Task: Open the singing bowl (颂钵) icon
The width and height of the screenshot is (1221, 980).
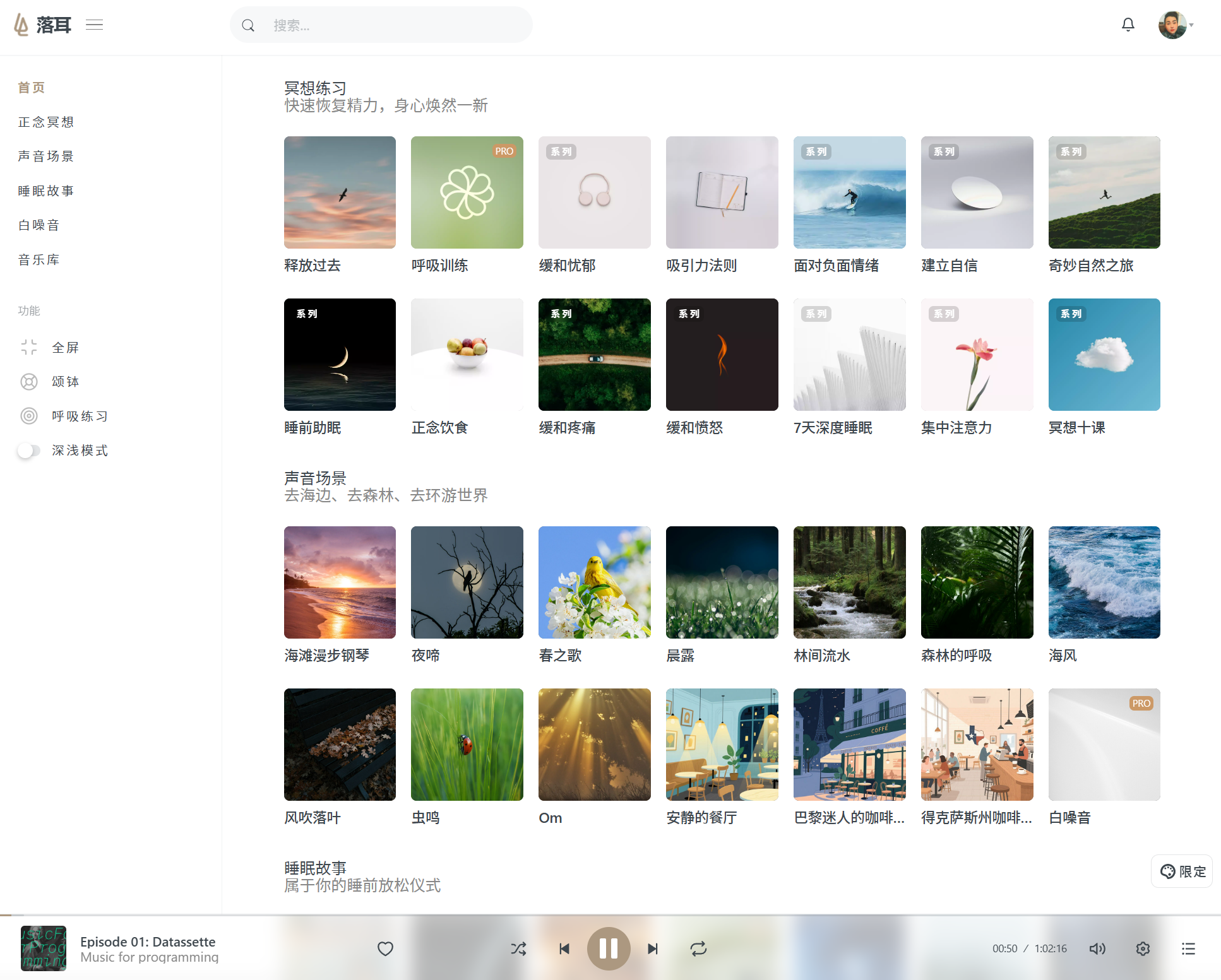Action: 29,382
